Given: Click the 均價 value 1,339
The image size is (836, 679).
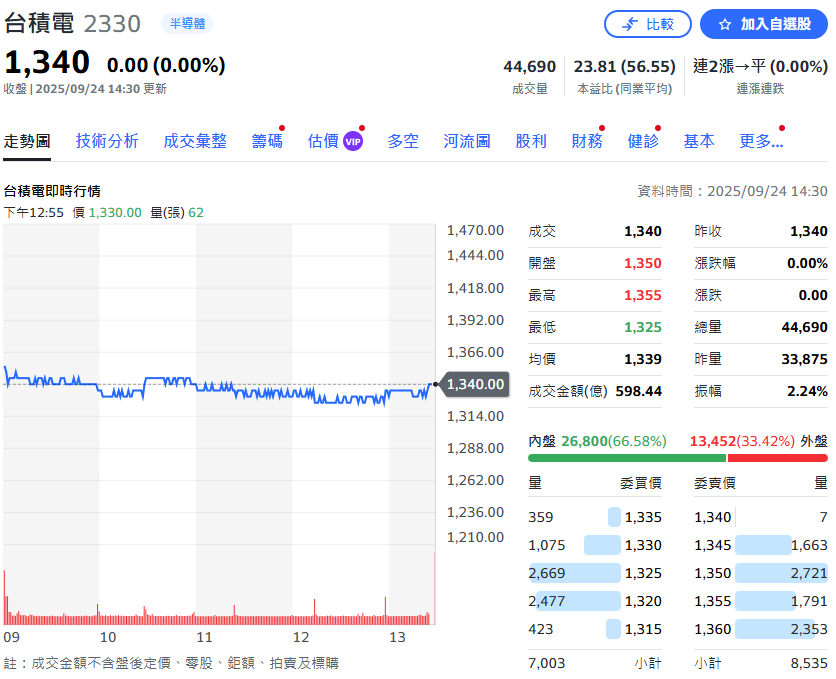Looking at the screenshot, I should (x=642, y=359).
